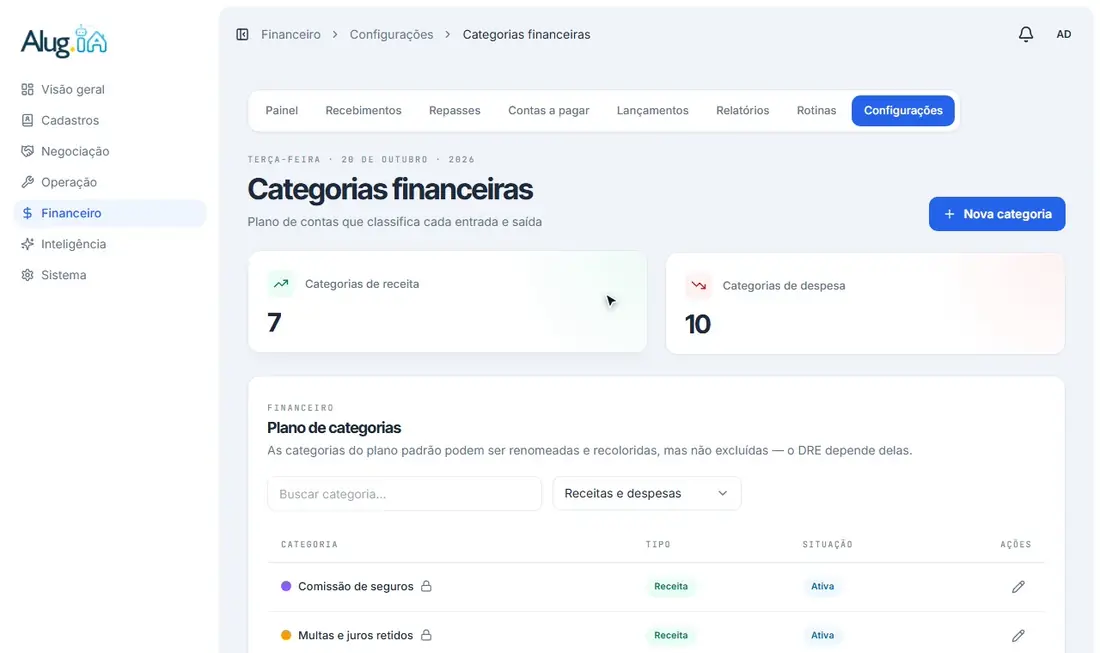
Task: Click the Operação wrench icon
Action: (27, 182)
